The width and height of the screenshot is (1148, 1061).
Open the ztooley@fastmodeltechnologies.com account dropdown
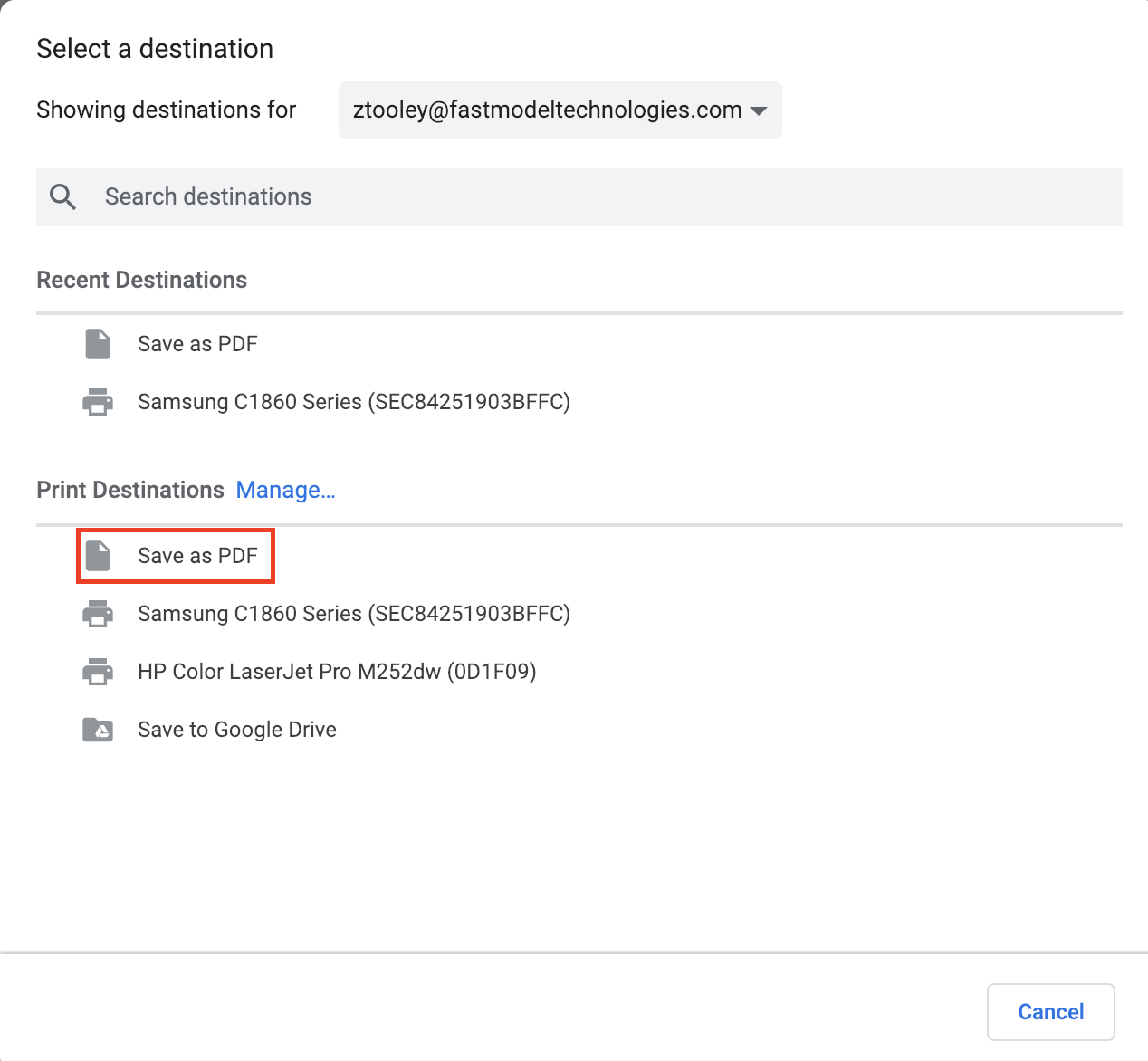(560, 110)
